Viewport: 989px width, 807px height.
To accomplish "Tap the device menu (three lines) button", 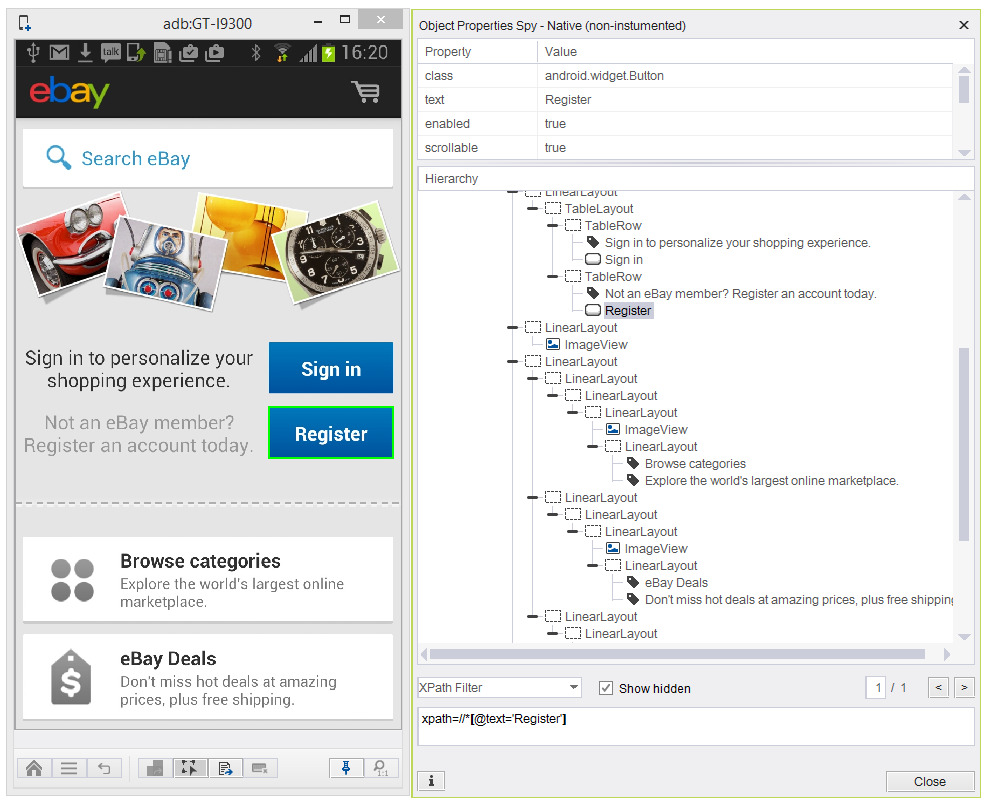I will pos(69,768).
